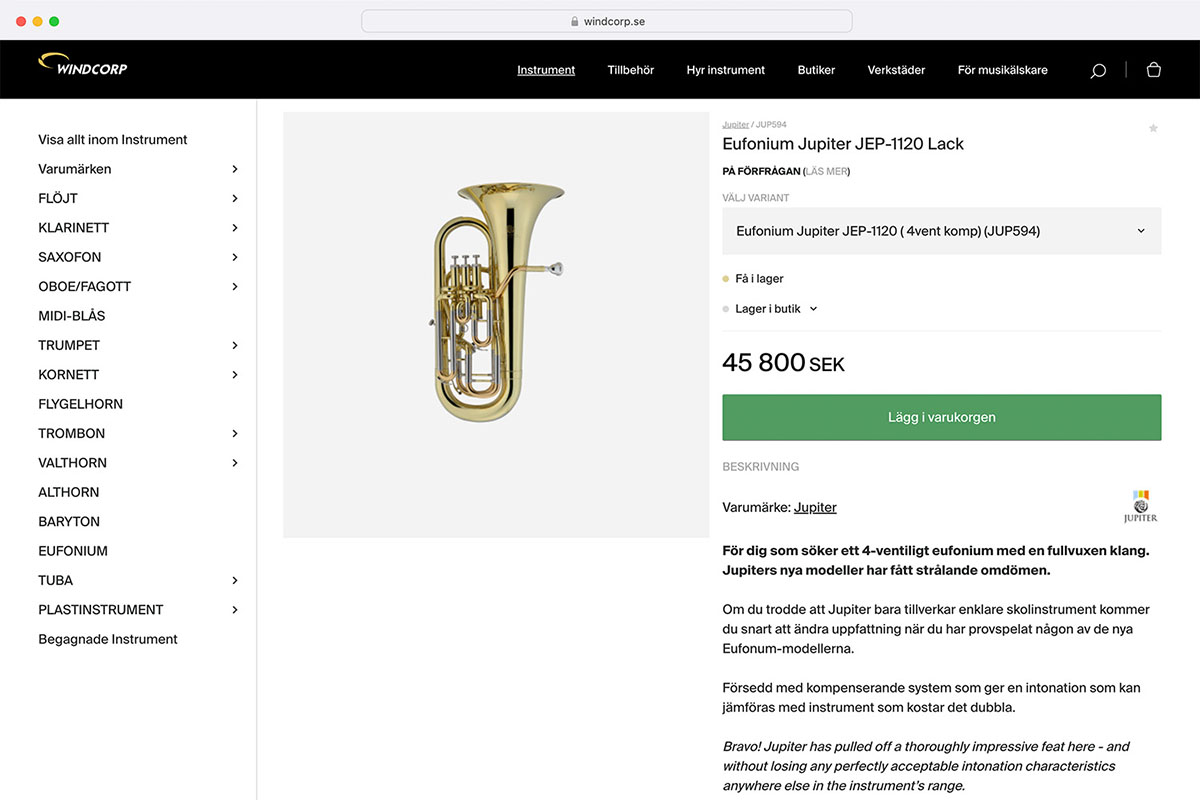The image size is (1200, 800).
Task: Click the Jupiter brand logo image
Action: tap(1140, 506)
